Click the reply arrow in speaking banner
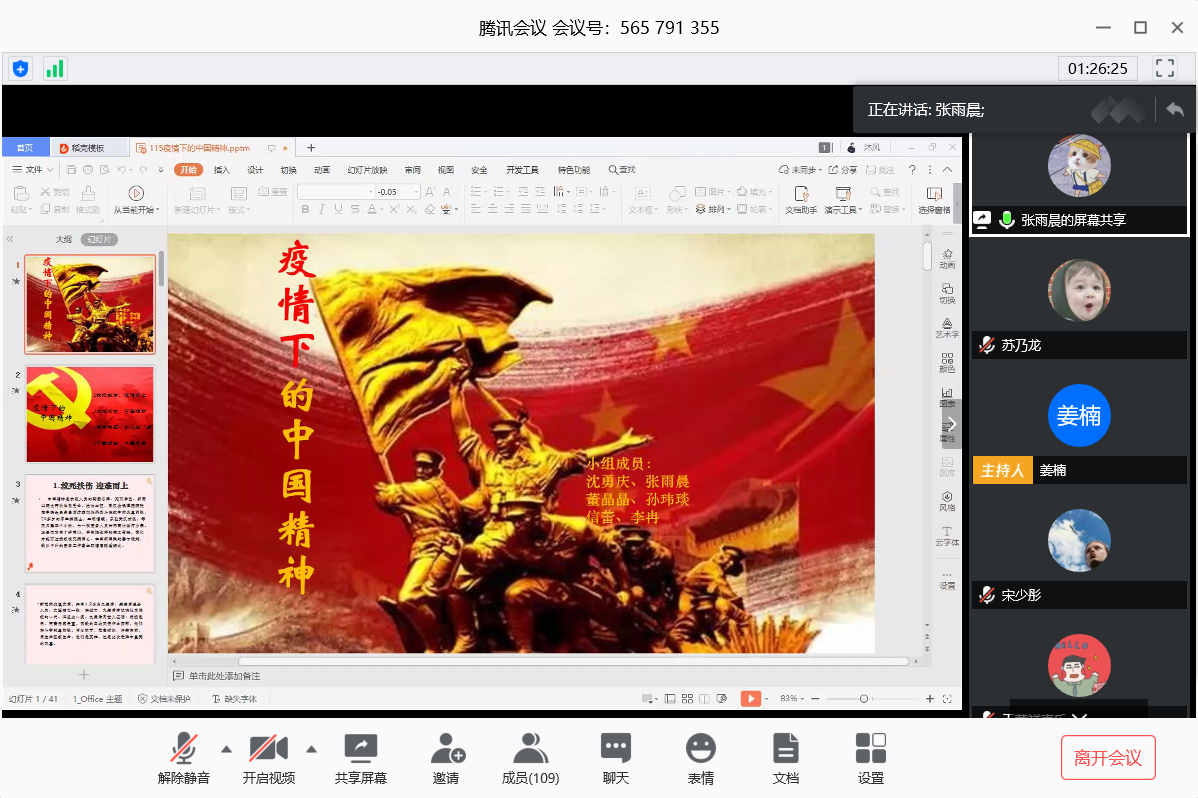Screen dimensions: 1198x798 point(1174,109)
